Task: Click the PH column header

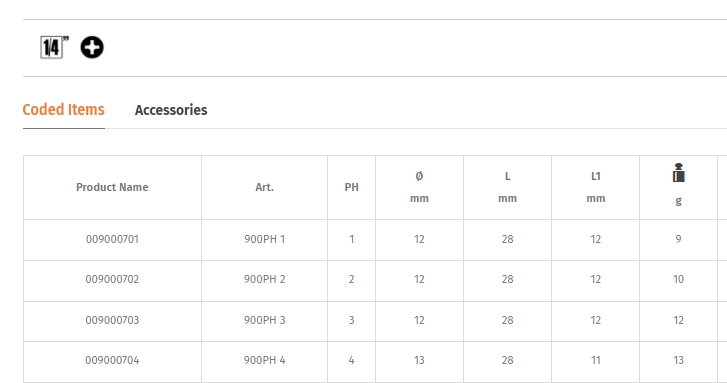Action: (351, 187)
